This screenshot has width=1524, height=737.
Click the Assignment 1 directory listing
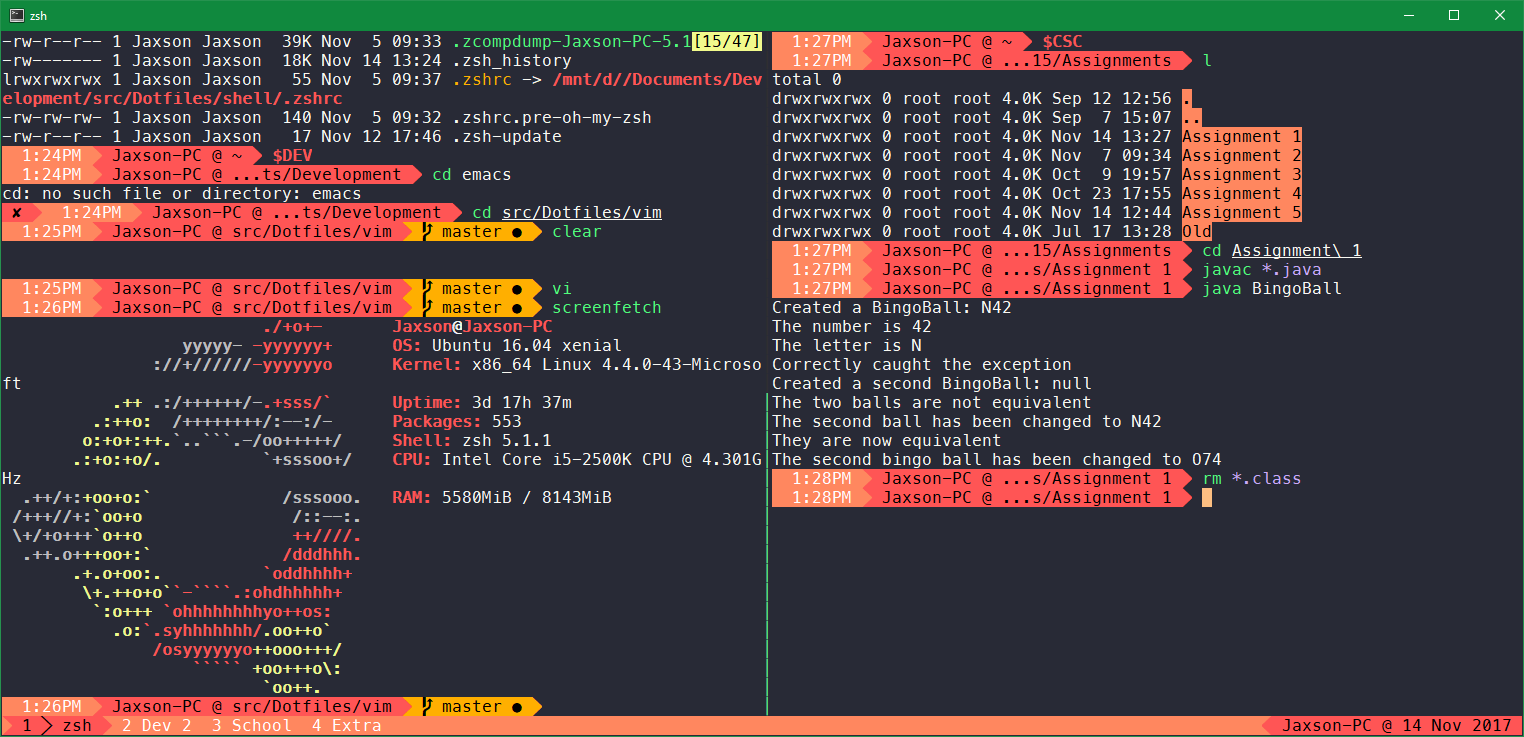[x=1241, y=137]
